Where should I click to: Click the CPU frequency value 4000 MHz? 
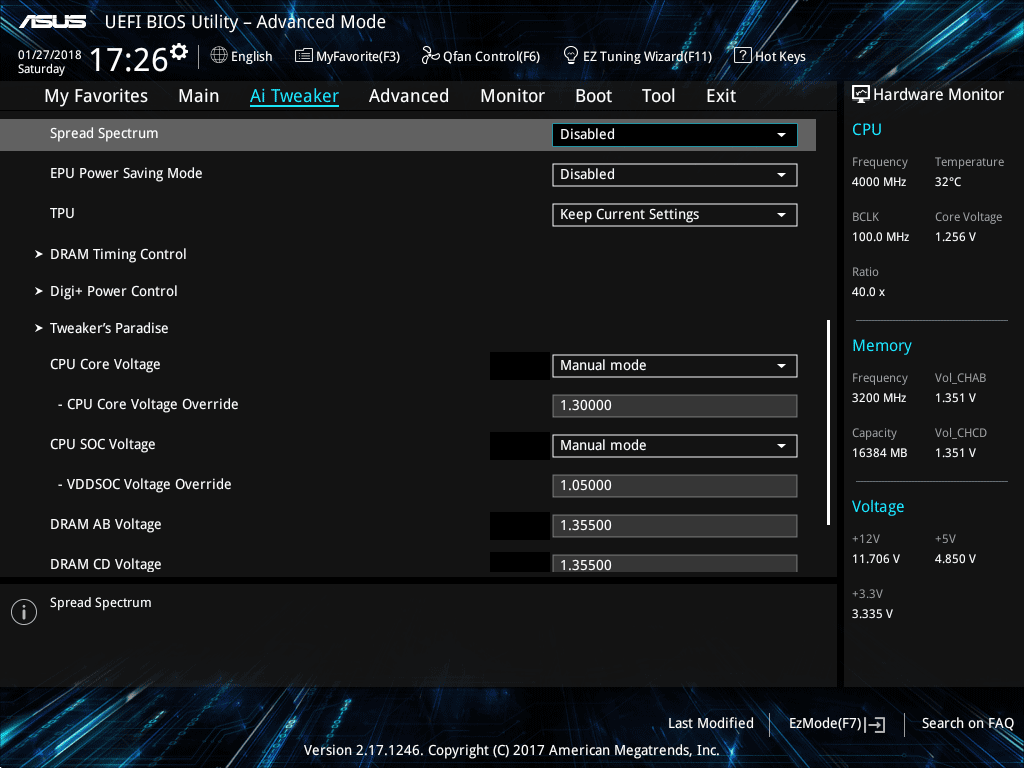pos(879,182)
